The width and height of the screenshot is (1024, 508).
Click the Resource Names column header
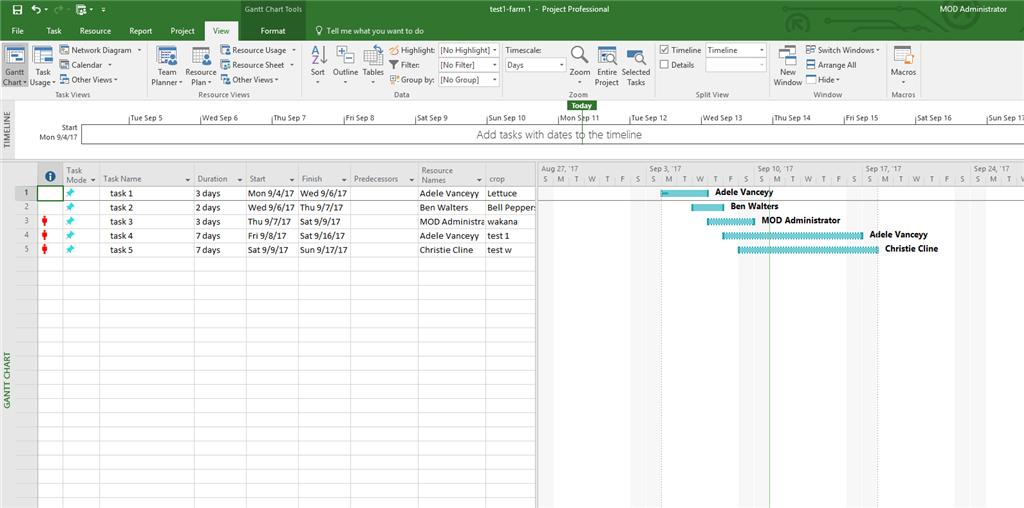(451, 175)
